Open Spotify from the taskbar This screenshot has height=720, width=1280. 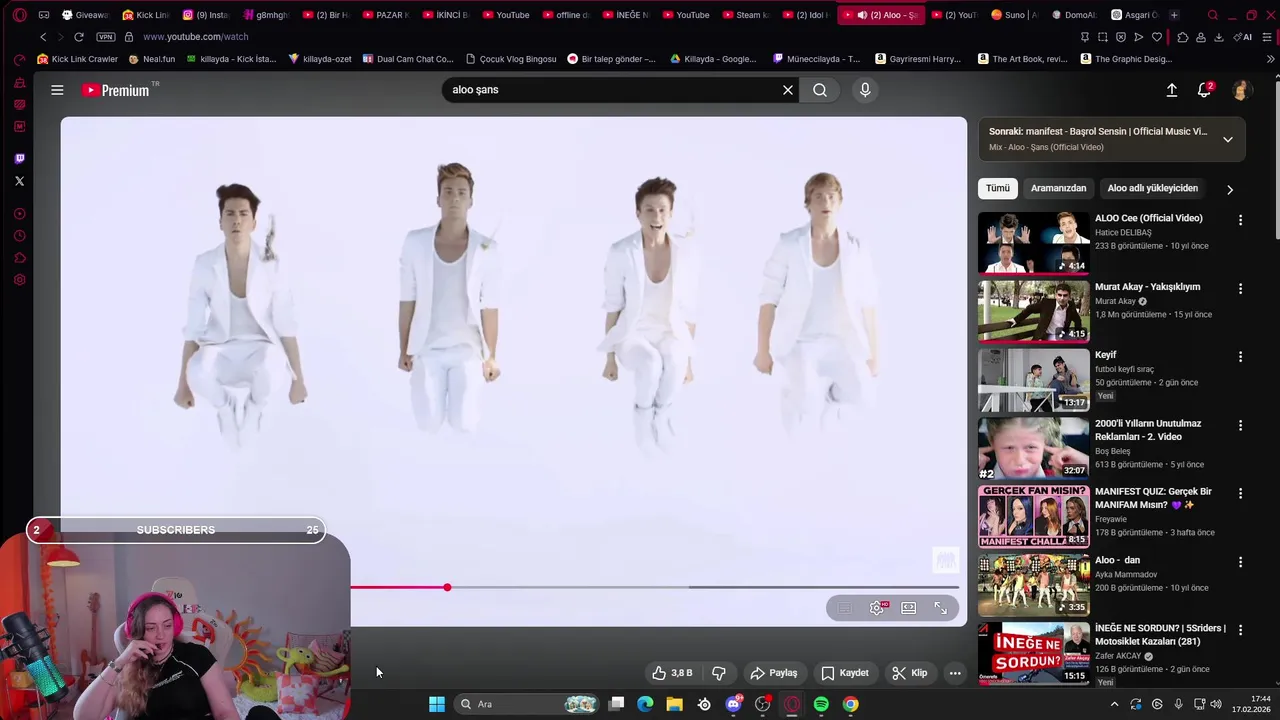click(x=821, y=704)
